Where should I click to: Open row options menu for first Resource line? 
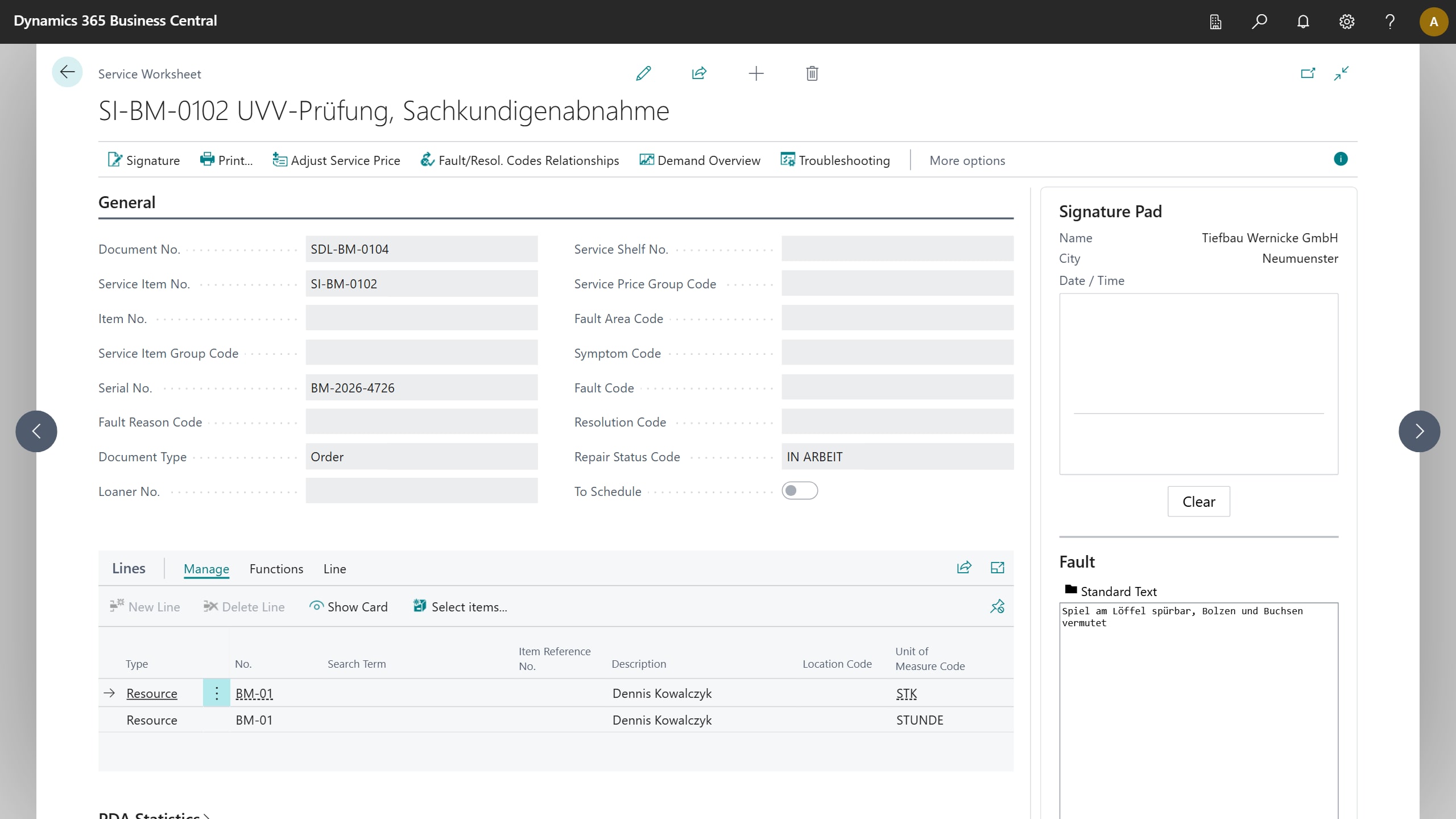[217, 693]
